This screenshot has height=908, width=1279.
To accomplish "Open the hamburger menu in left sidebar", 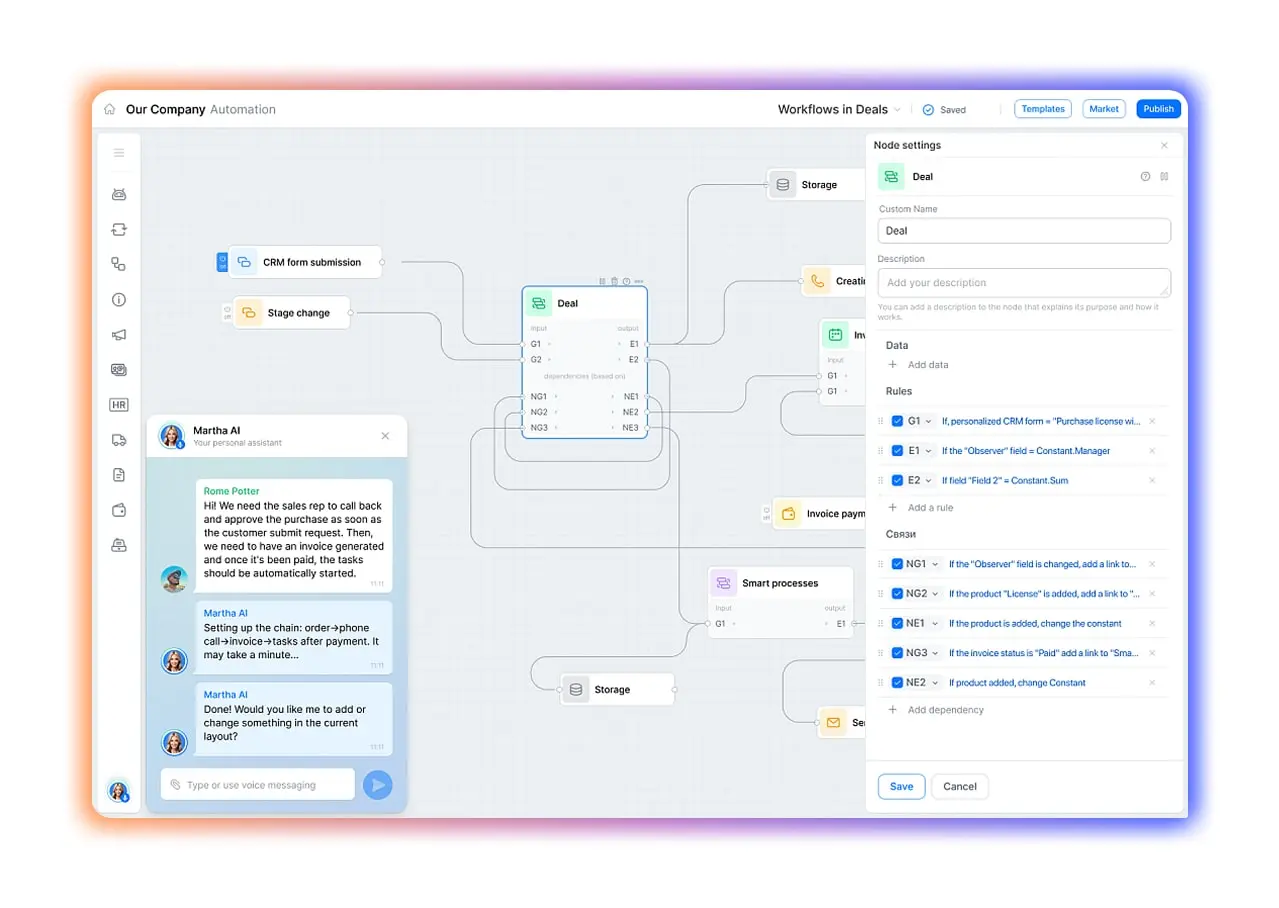I will click(x=119, y=153).
